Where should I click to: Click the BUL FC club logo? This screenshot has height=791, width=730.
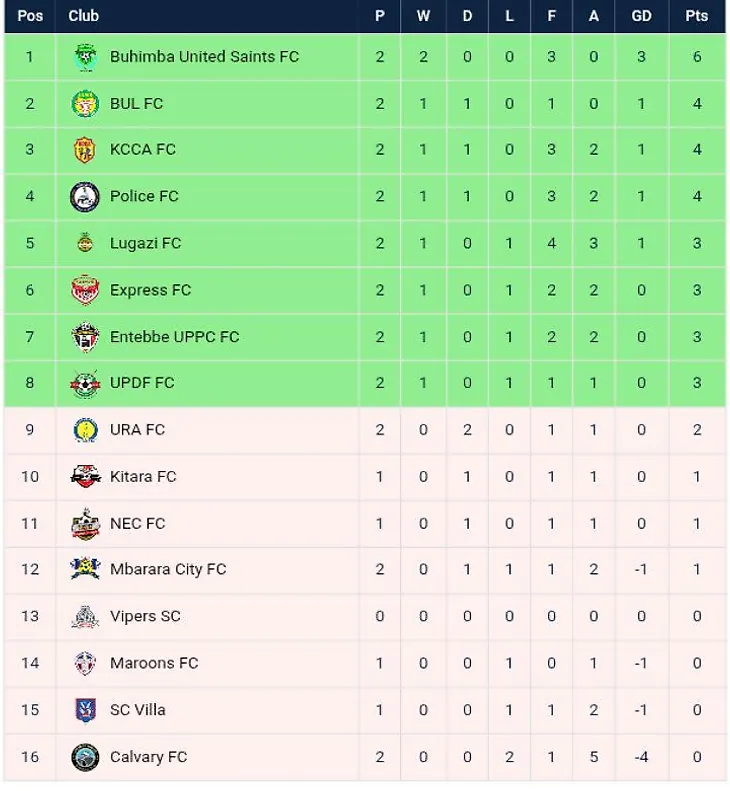tap(85, 104)
